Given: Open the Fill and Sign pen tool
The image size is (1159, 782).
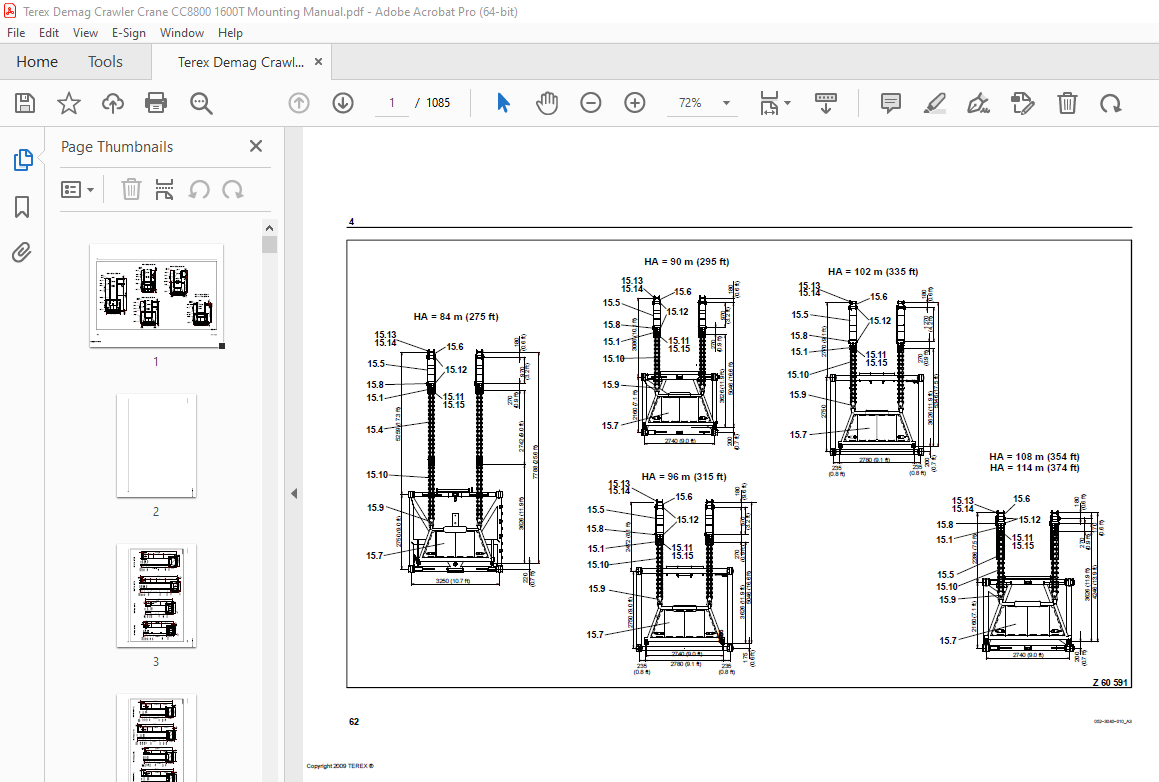Looking at the screenshot, I should (979, 103).
